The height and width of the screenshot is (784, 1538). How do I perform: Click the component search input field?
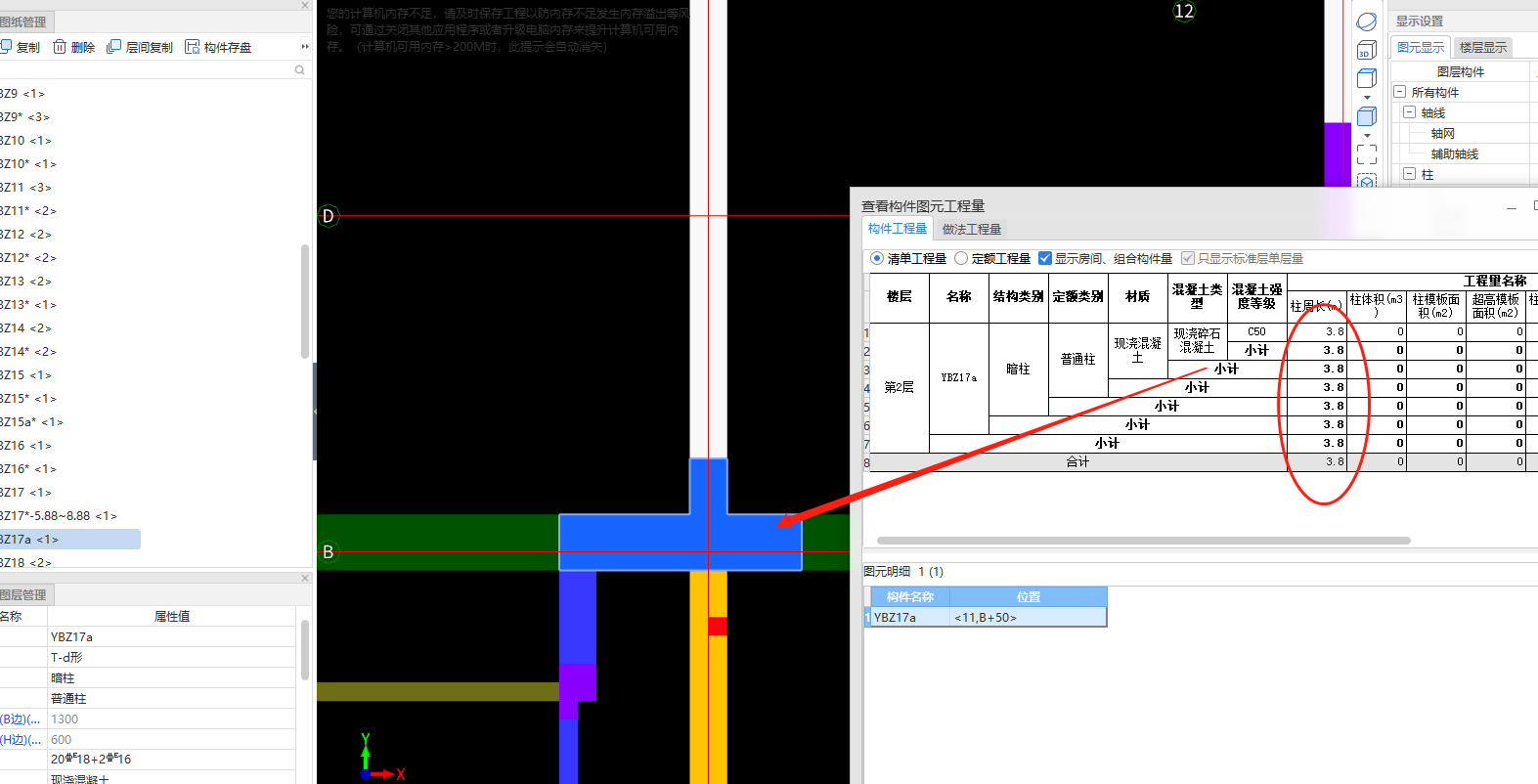[x=147, y=70]
